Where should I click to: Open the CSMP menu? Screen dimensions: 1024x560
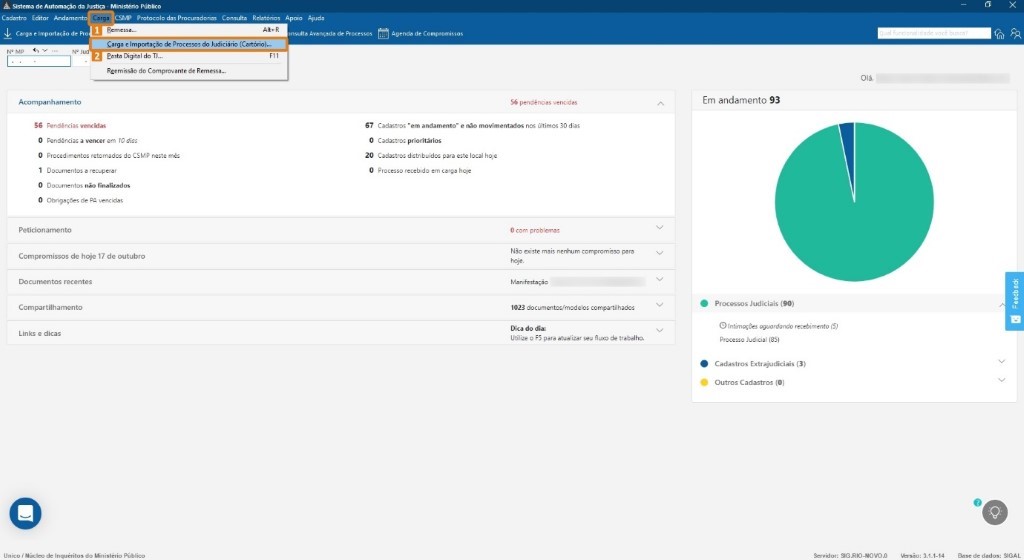point(123,18)
